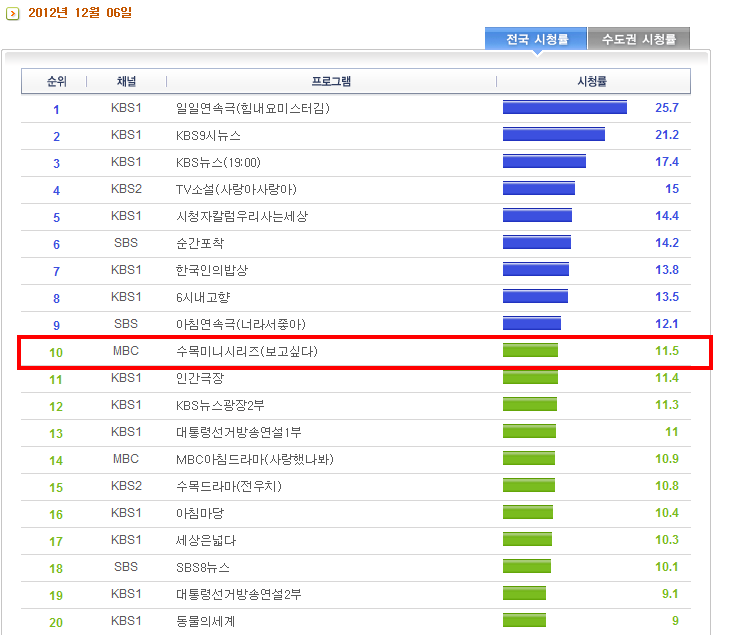
Task: Click program KBS9시뉴스
Action: pyautogui.click(x=208, y=135)
